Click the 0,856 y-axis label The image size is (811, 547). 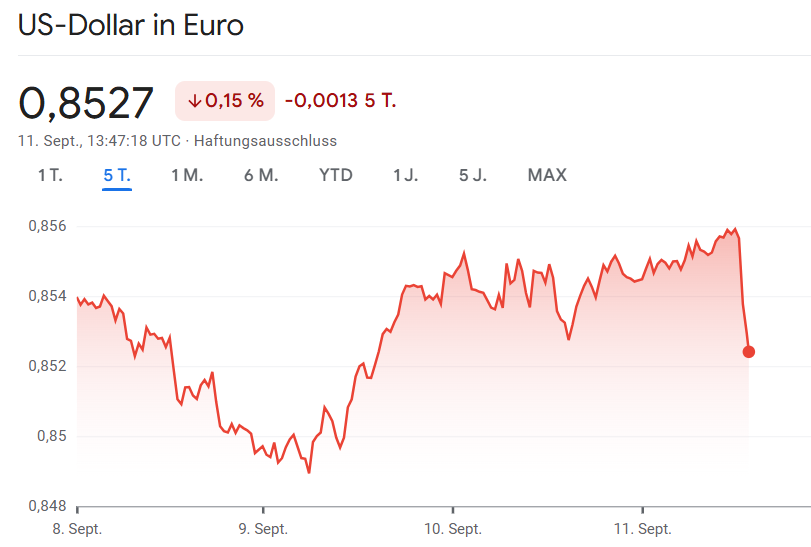(x=46, y=227)
